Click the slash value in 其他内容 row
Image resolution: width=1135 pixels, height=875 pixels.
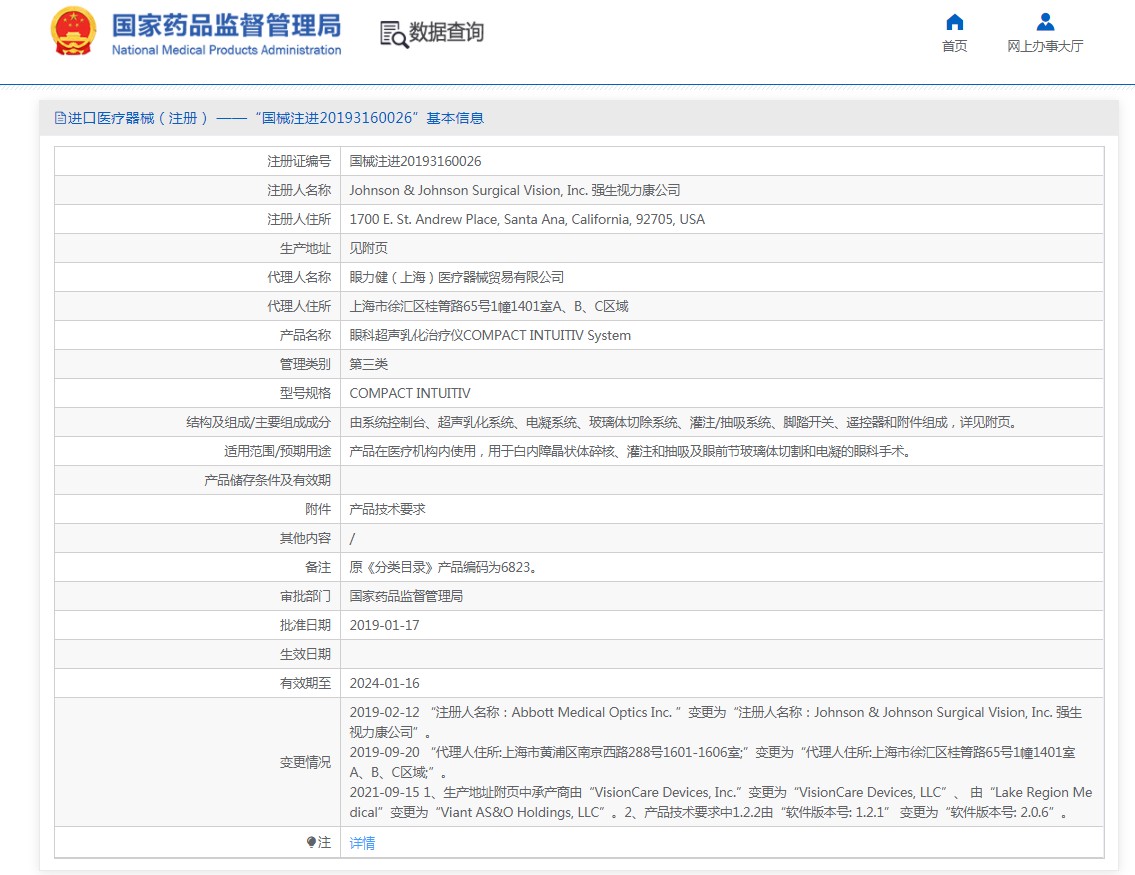pyautogui.click(x=353, y=538)
